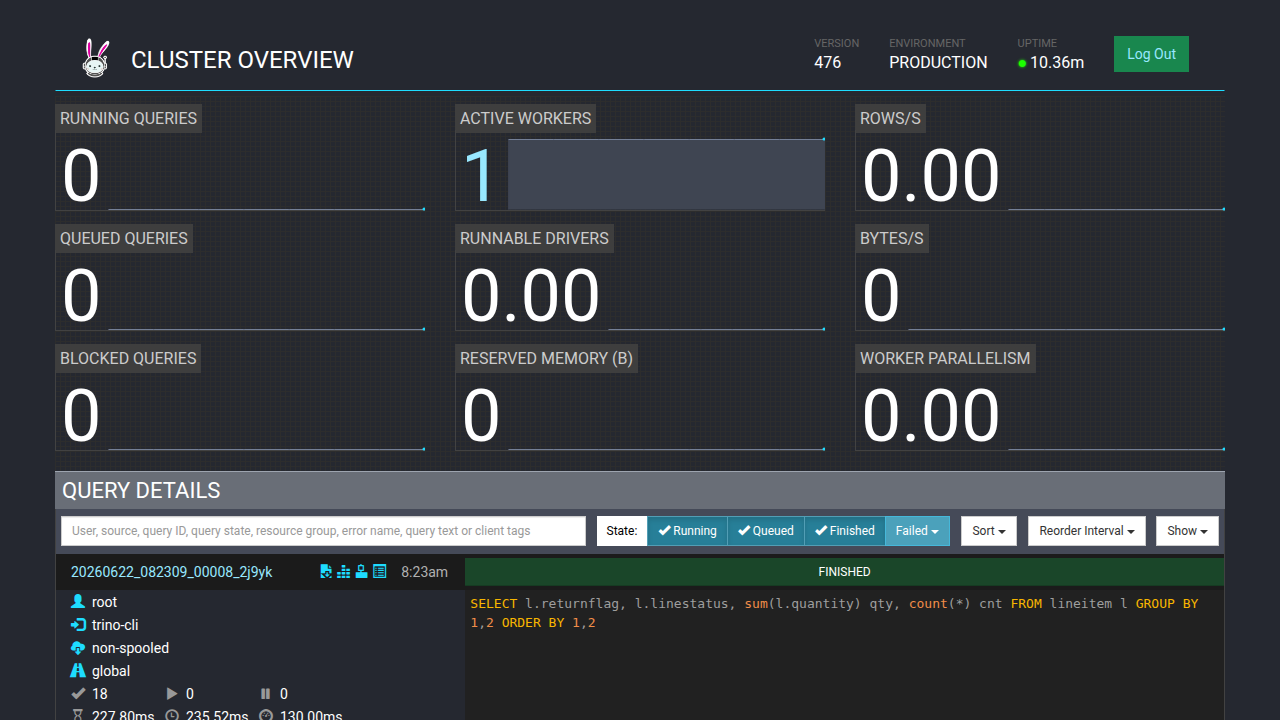Image resolution: width=1280 pixels, height=720 pixels.
Task: Click the RUNNING QUERIES label
Action: pos(129,118)
